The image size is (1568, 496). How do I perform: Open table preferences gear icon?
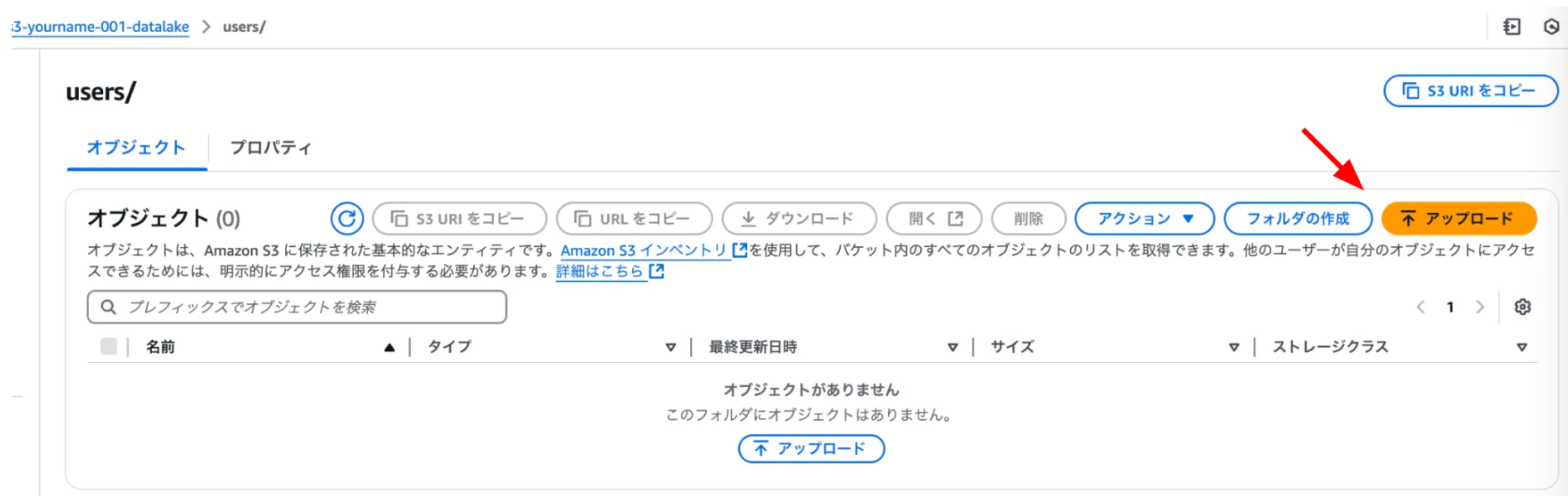tap(1523, 307)
